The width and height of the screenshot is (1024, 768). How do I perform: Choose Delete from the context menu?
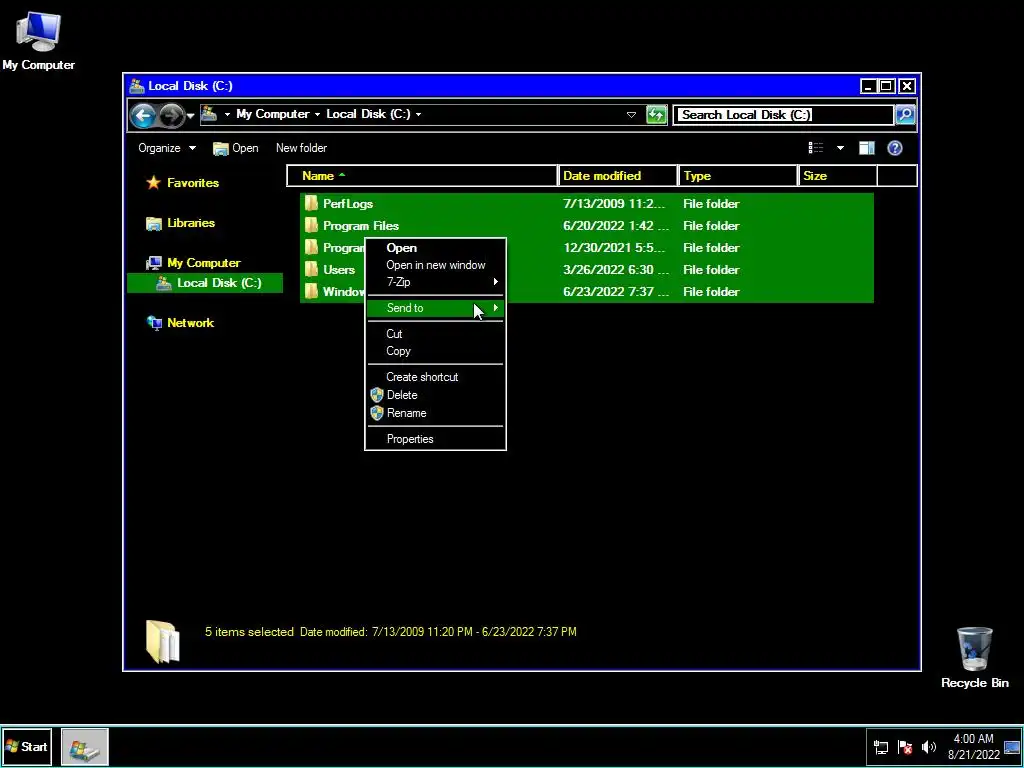click(436, 395)
